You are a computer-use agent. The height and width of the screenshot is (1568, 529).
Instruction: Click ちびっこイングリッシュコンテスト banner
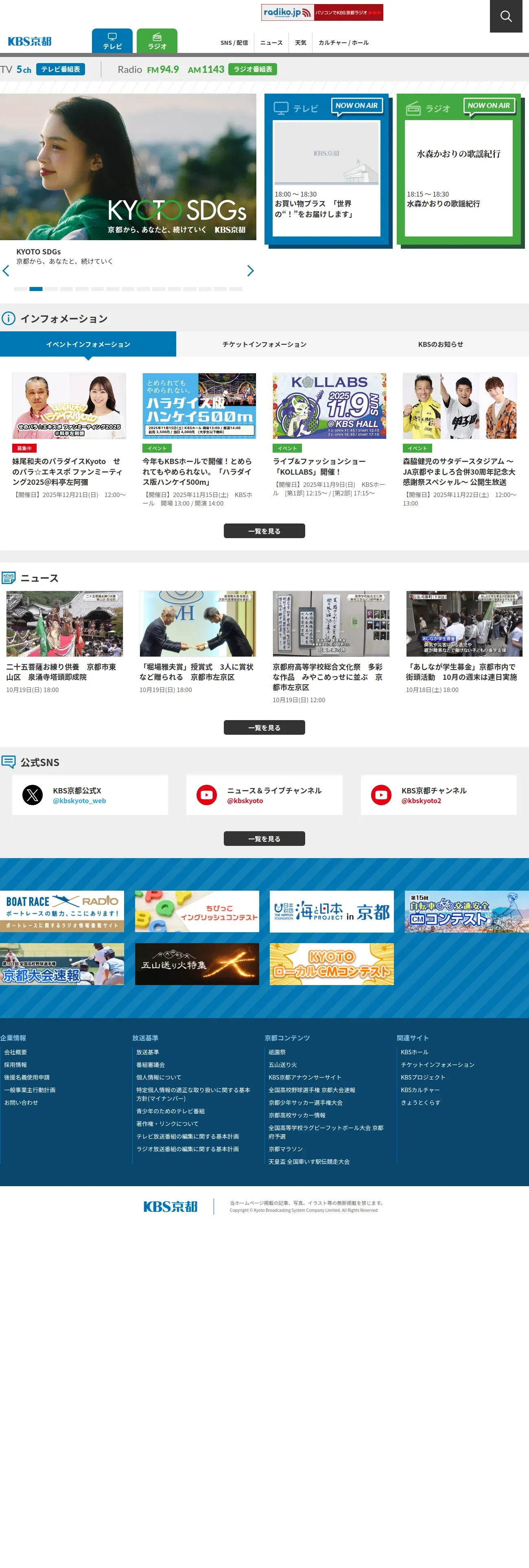197,911
